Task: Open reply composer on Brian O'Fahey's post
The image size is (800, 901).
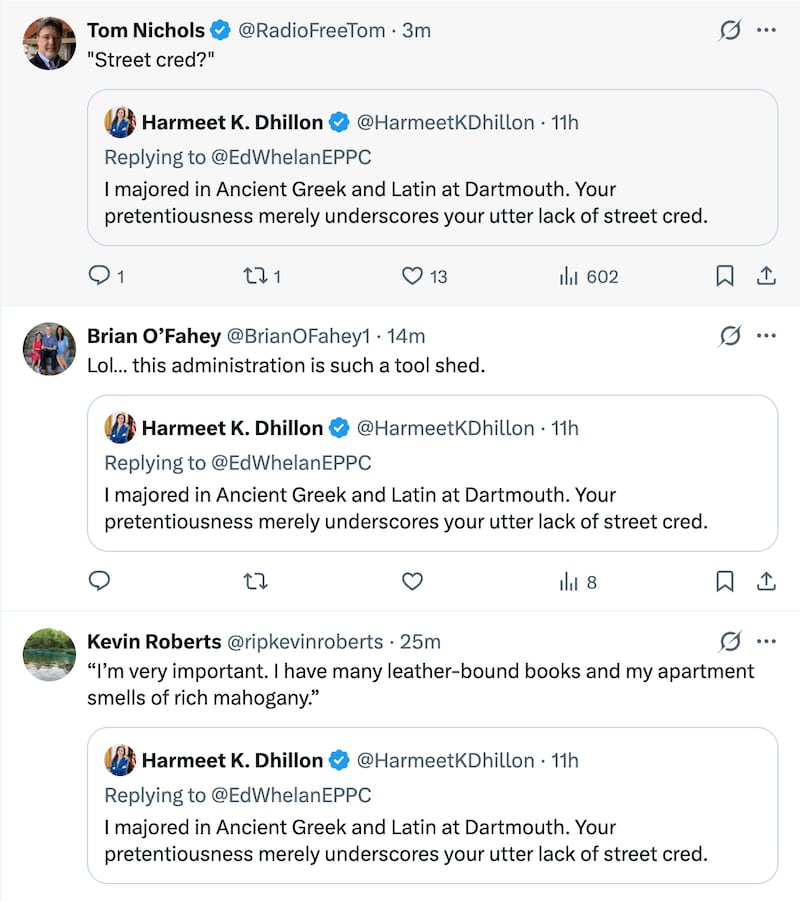Action: (x=99, y=580)
